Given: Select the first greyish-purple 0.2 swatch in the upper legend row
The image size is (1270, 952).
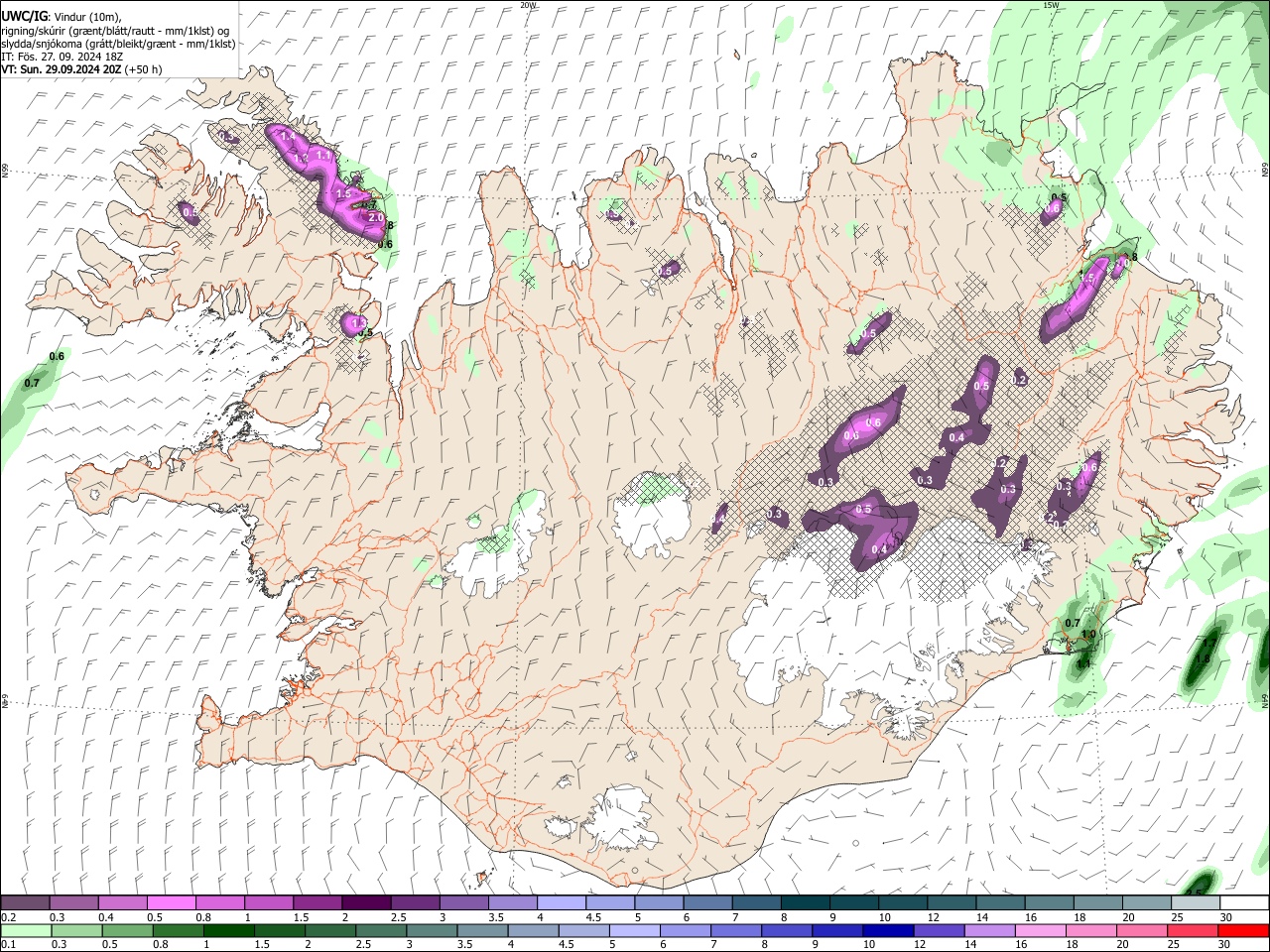Looking at the screenshot, I should [25, 903].
